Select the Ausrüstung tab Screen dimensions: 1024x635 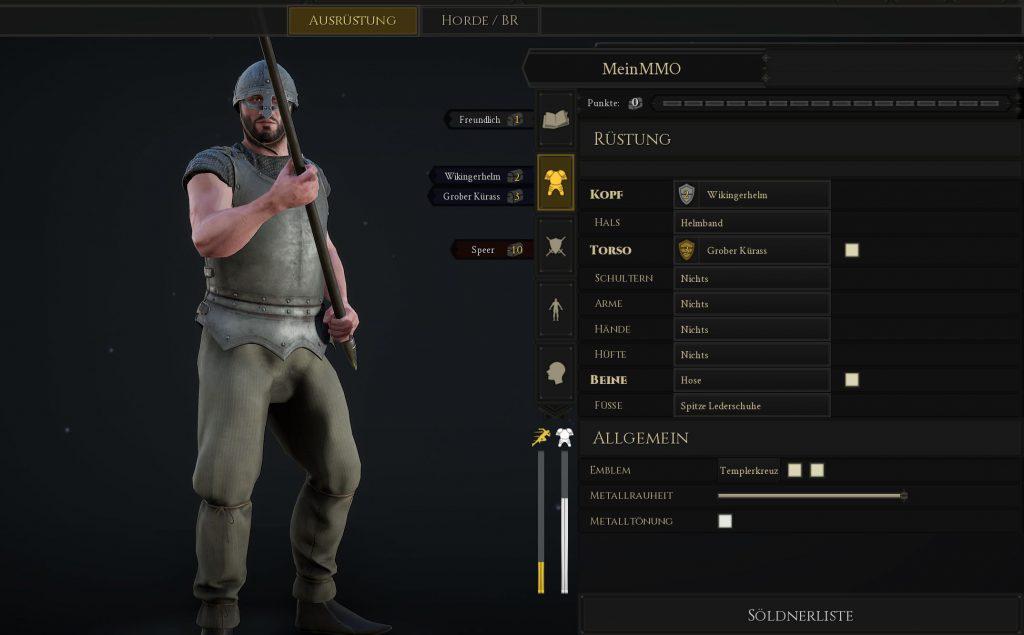(x=353, y=20)
